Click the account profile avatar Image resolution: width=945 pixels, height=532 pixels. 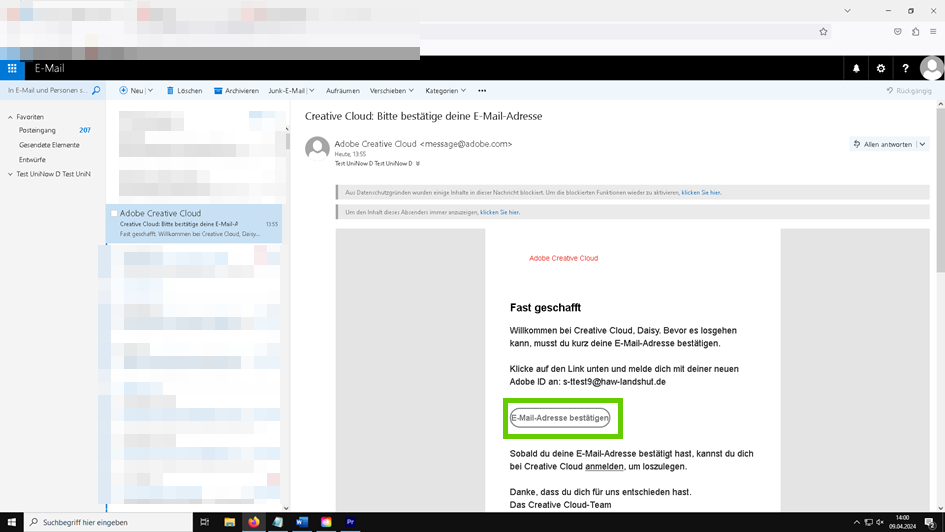(x=932, y=68)
